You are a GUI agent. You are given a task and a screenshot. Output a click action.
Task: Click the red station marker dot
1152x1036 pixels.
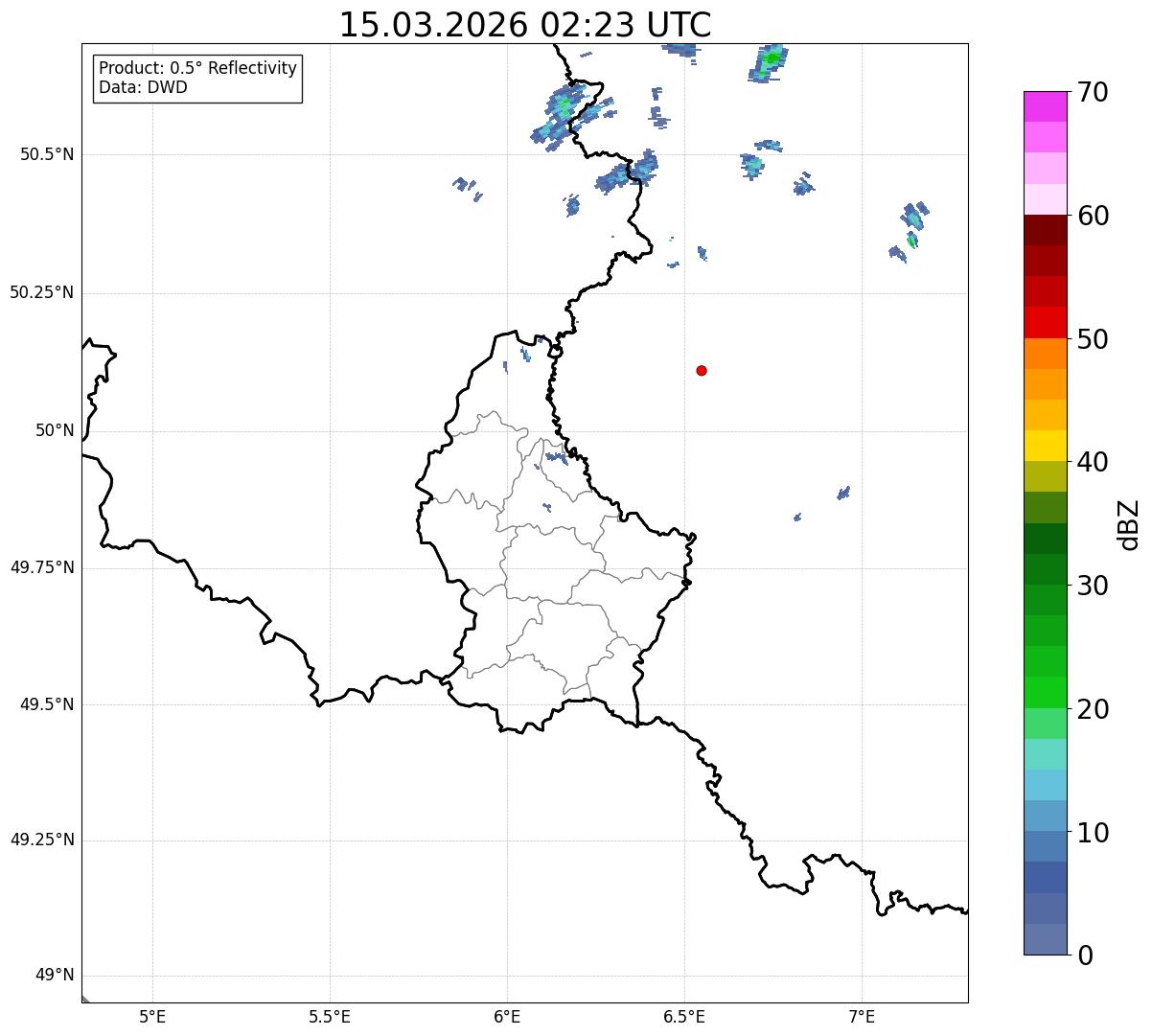pyautogui.click(x=702, y=370)
